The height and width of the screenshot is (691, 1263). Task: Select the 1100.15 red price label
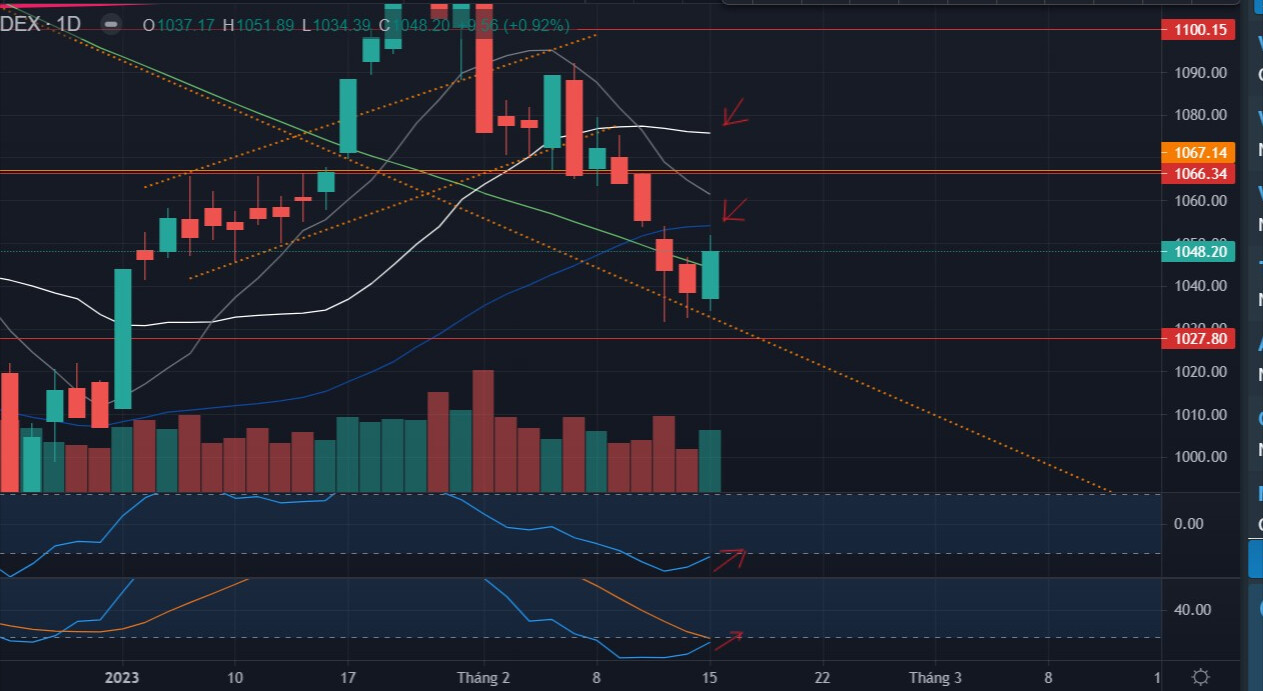pos(1197,30)
